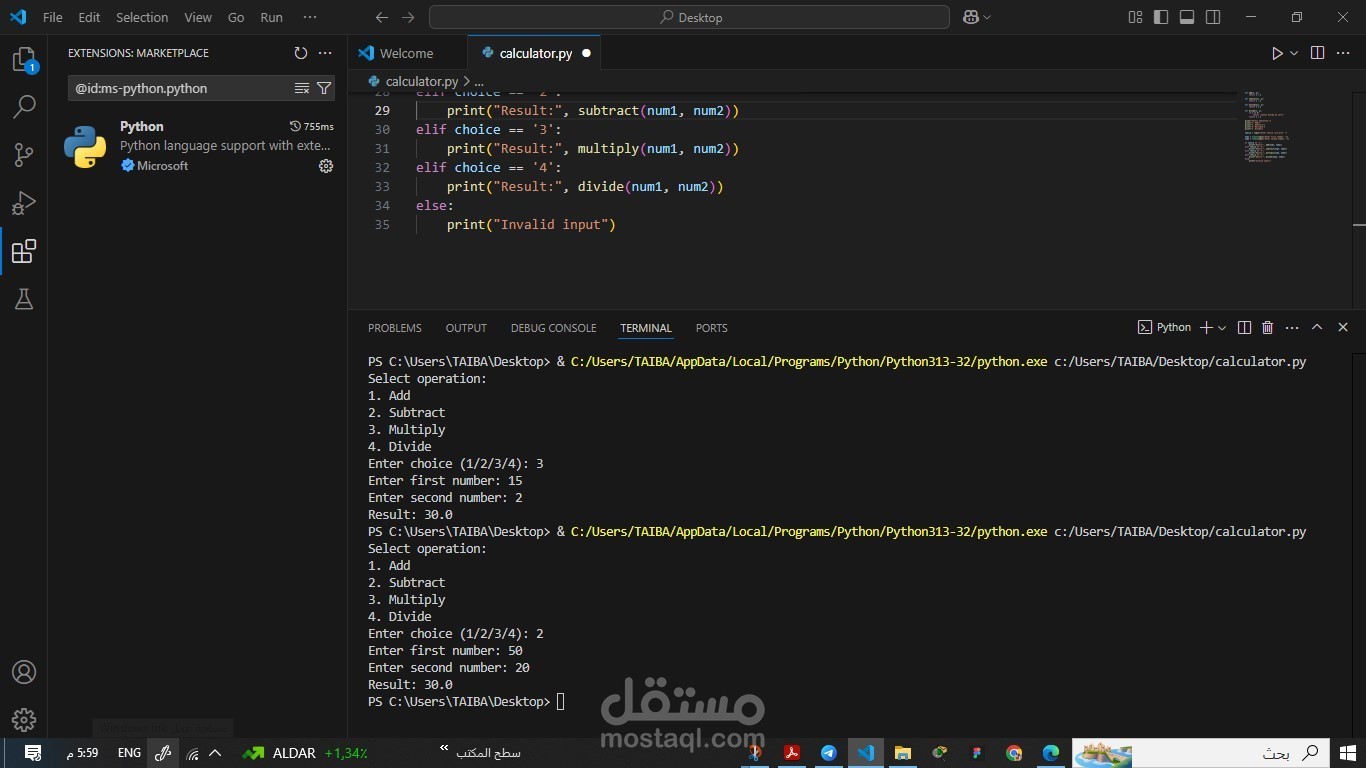Switch to the PORTS panel tab

[712, 328]
